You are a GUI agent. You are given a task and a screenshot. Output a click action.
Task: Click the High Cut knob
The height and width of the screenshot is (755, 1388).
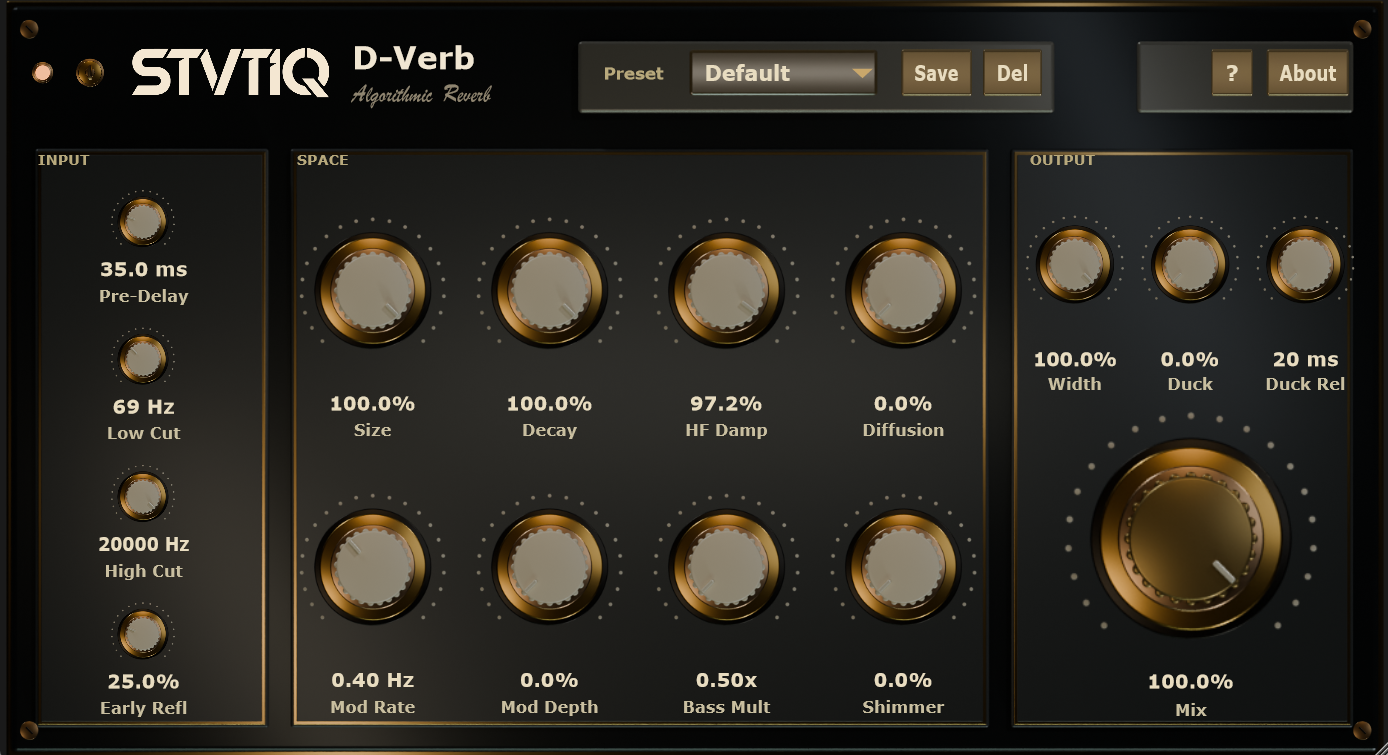[143, 497]
